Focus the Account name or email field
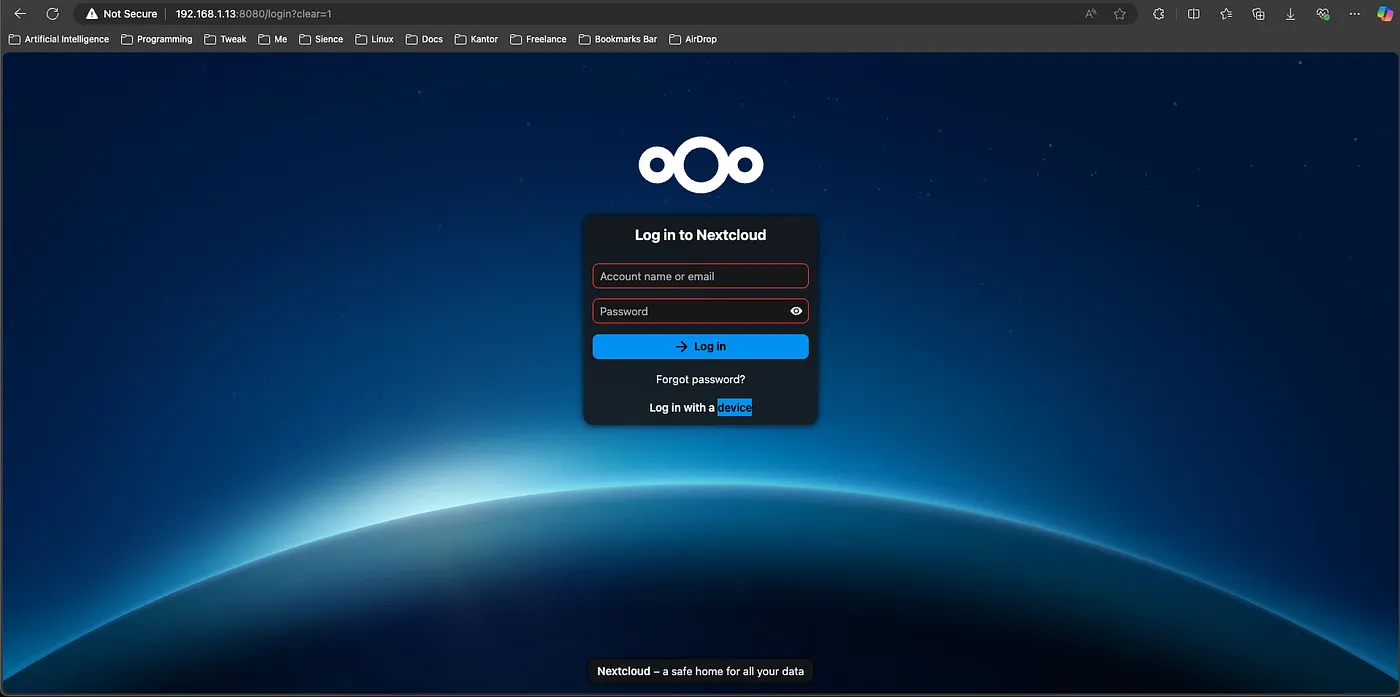1400x697 pixels. click(x=700, y=276)
